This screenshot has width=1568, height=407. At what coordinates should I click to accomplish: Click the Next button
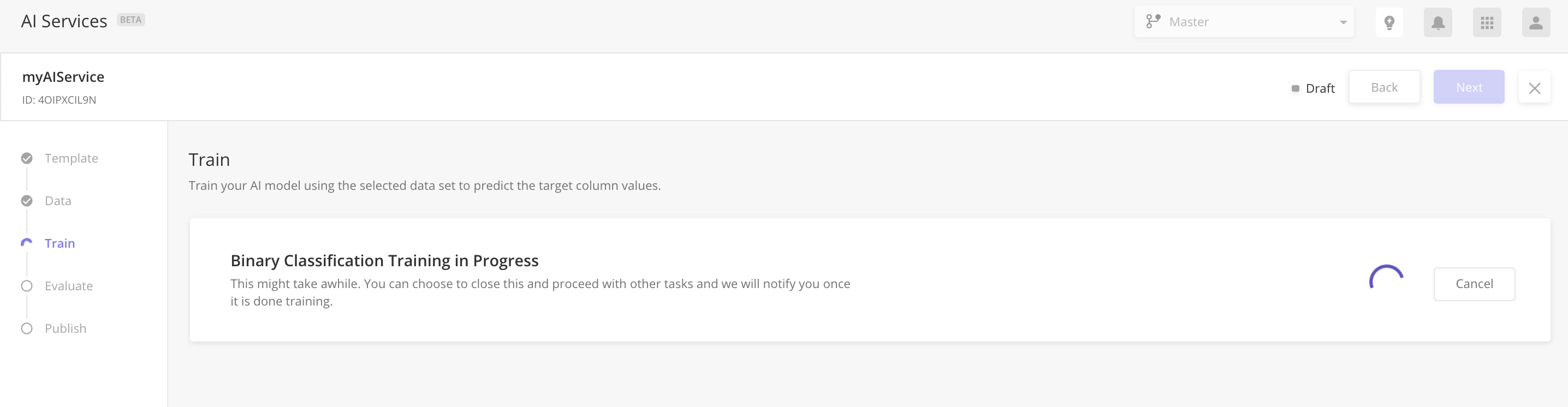pos(1469,87)
